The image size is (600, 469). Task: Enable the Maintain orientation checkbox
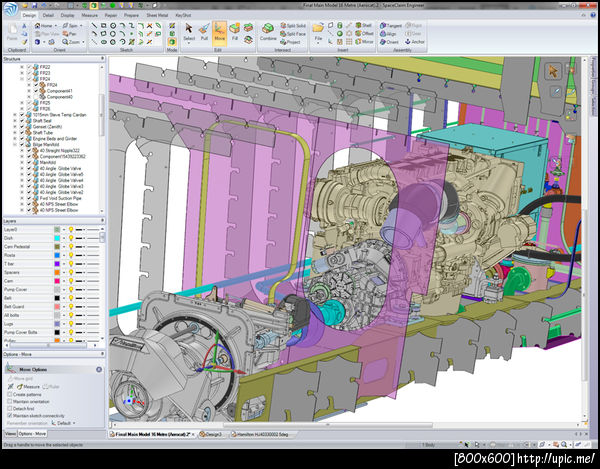(10, 402)
